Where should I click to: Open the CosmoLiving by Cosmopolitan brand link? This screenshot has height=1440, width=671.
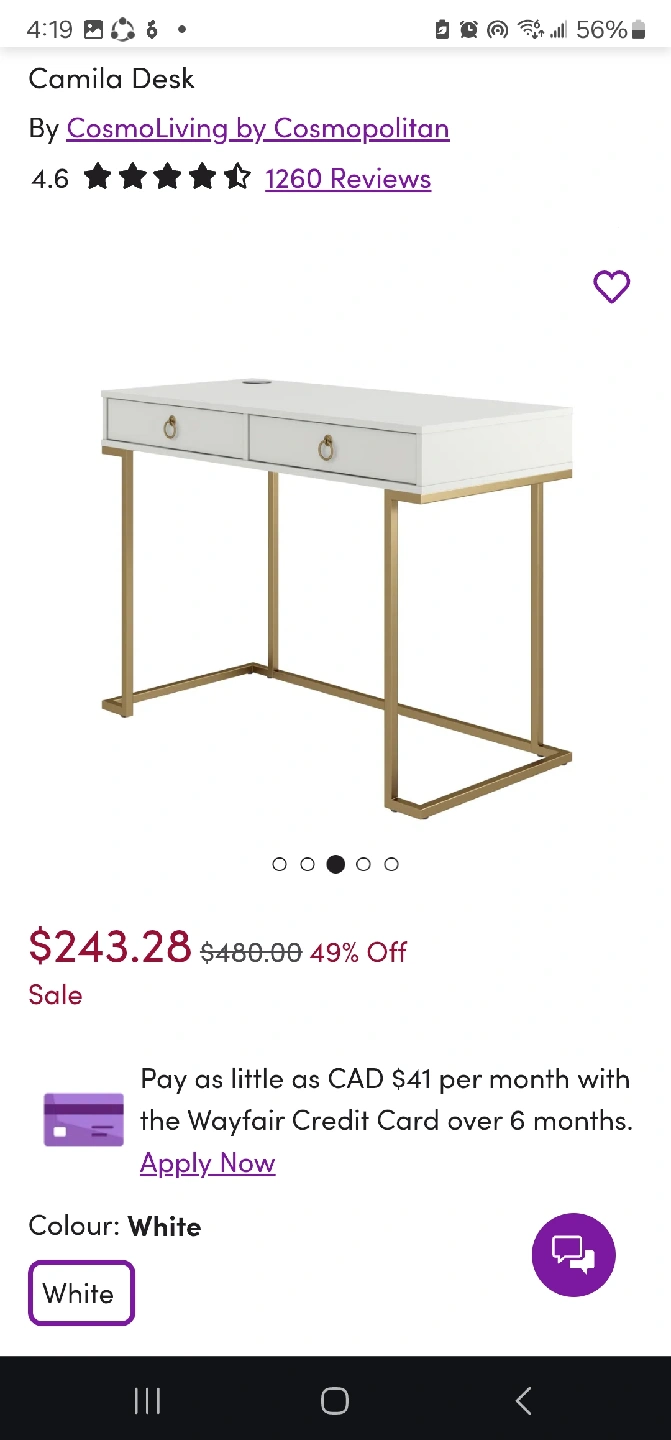[x=258, y=129]
